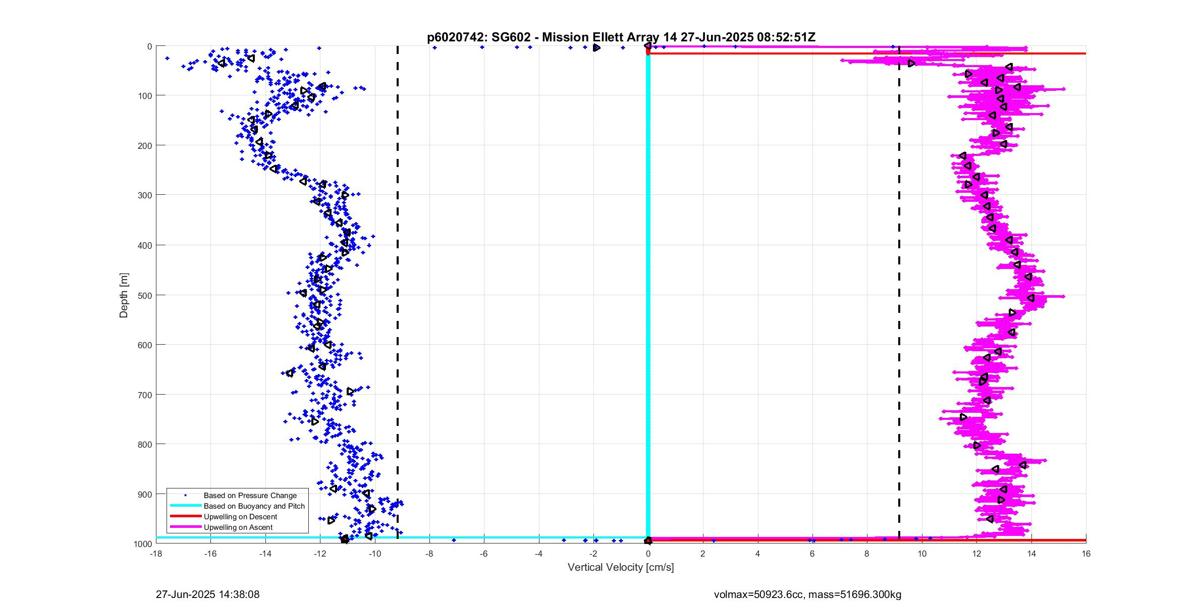Image resolution: width=1200 pixels, height=611 pixels.
Task: Click depth axis tick label 1000
Action: [142, 543]
